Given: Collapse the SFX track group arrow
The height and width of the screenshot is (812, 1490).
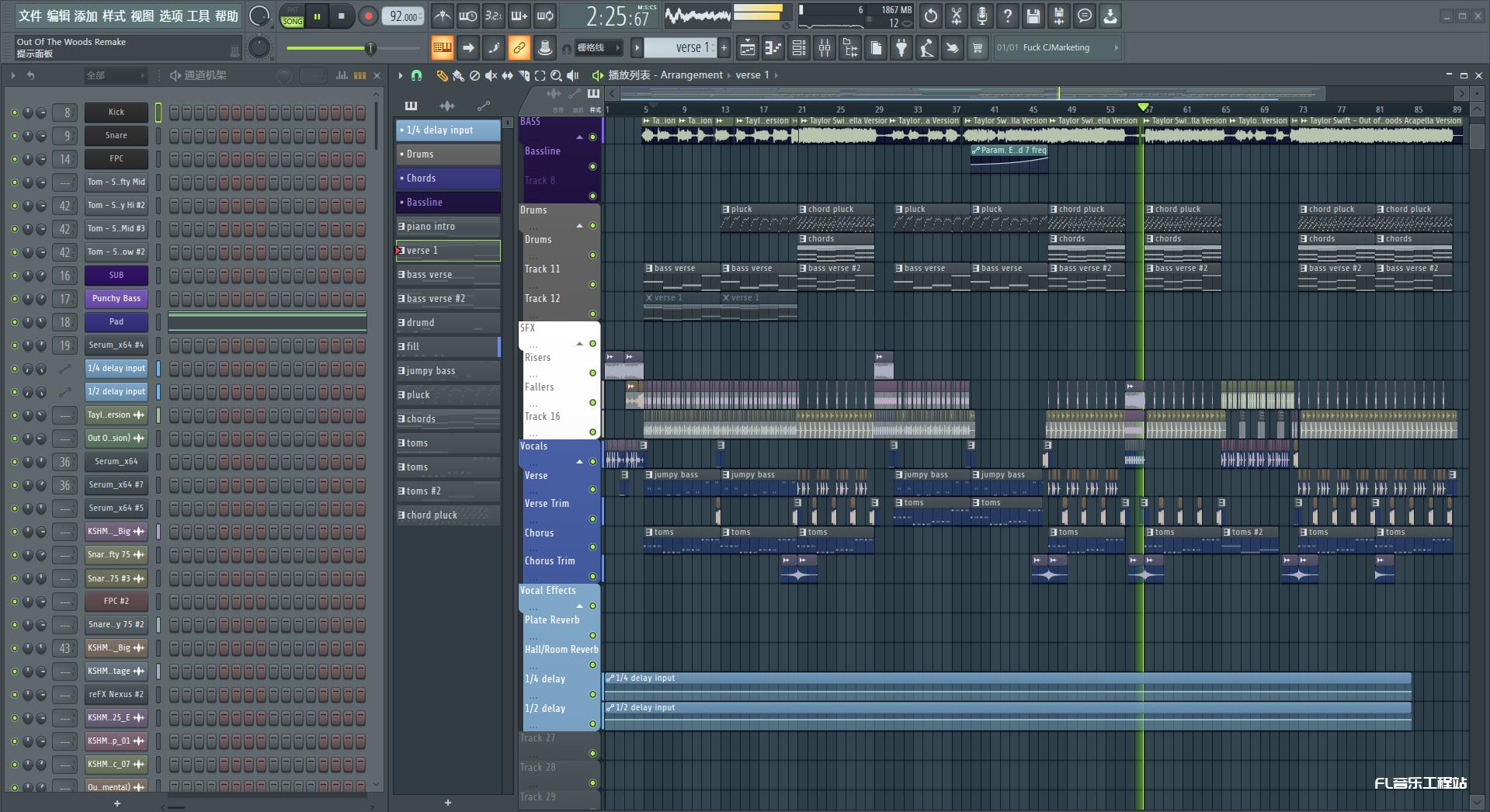Looking at the screenshot, I should point(579,344).
